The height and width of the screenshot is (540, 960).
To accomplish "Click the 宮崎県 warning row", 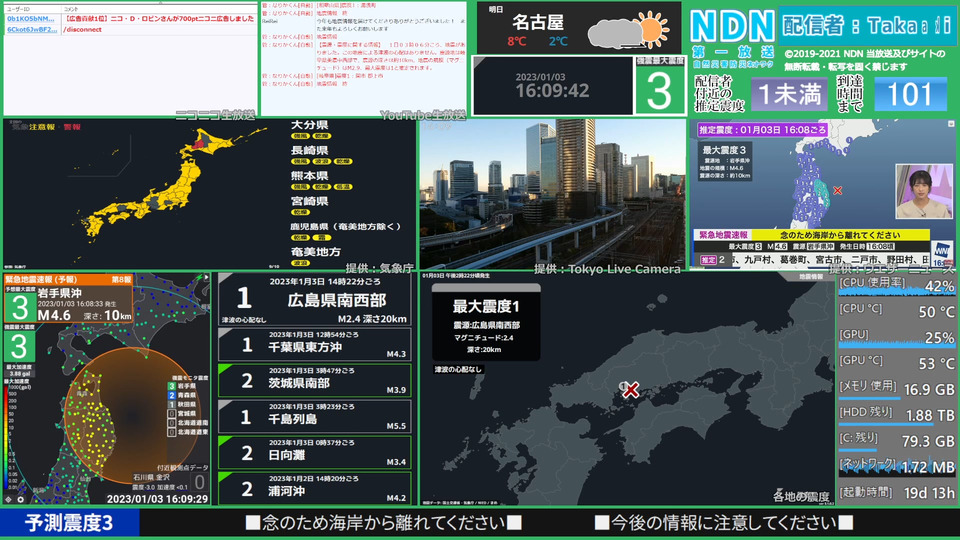I will (311, 206).
